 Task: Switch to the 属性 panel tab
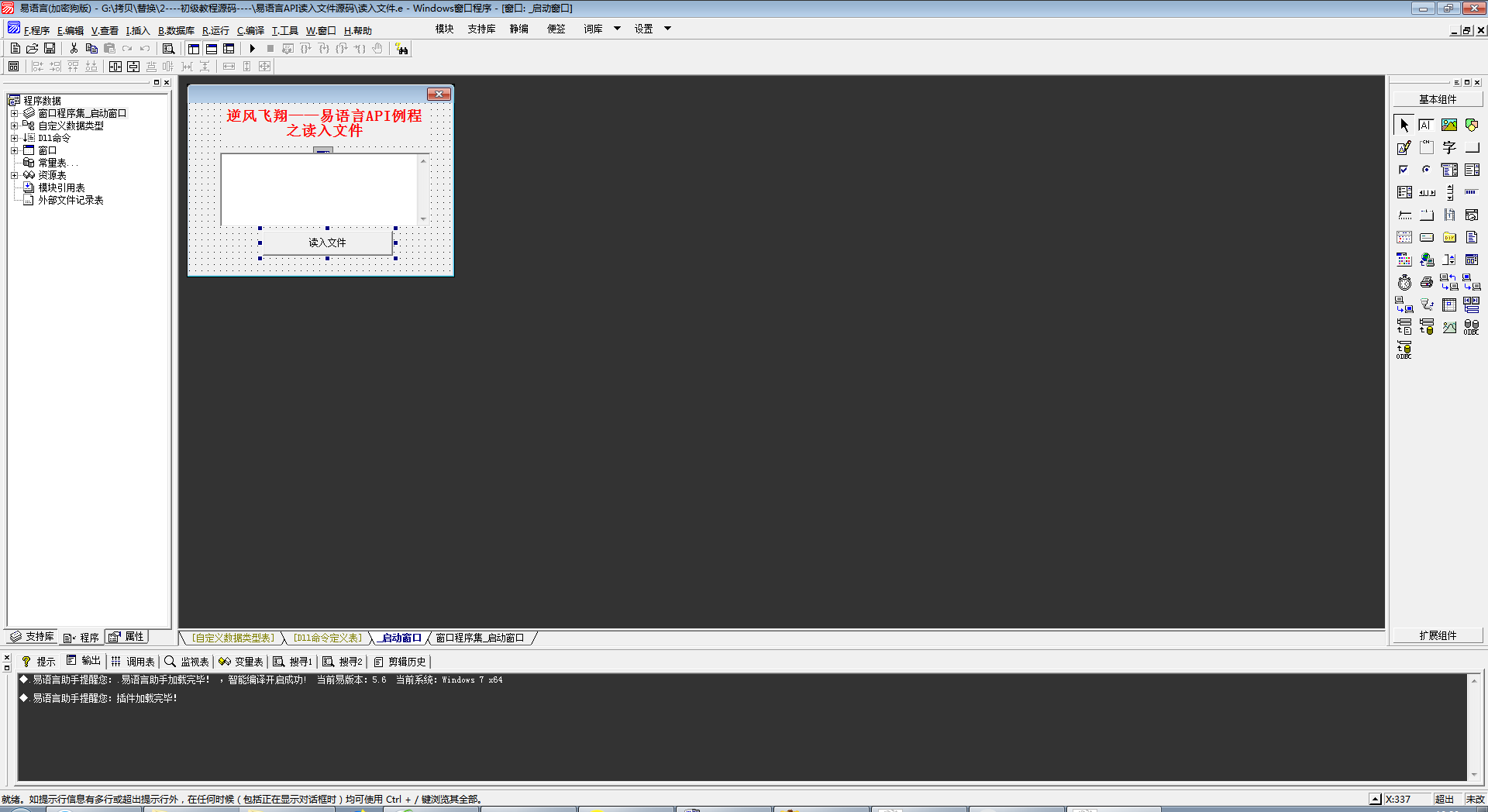pos(126,637)
